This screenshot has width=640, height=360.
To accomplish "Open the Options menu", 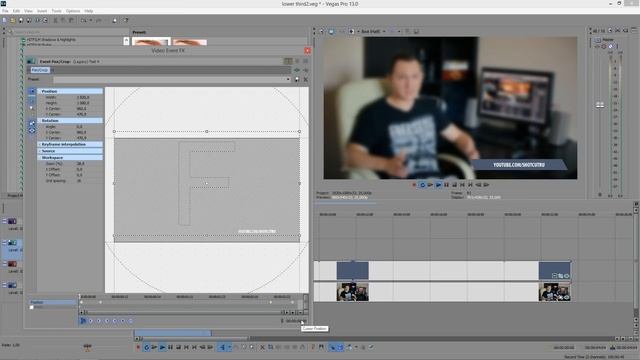I will (x=73, y=11).
